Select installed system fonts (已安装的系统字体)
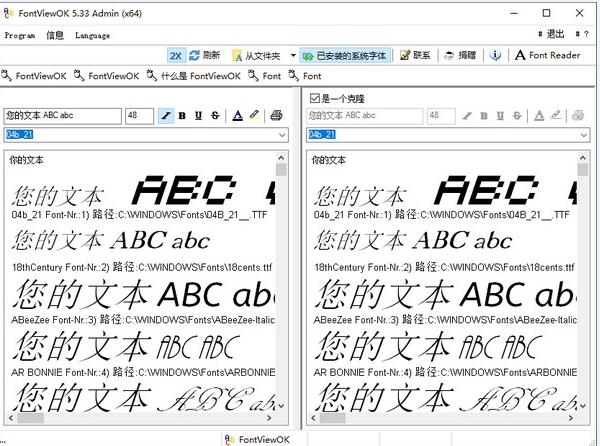This screenshot has width=600, height=446. click(x=345, y=56)
